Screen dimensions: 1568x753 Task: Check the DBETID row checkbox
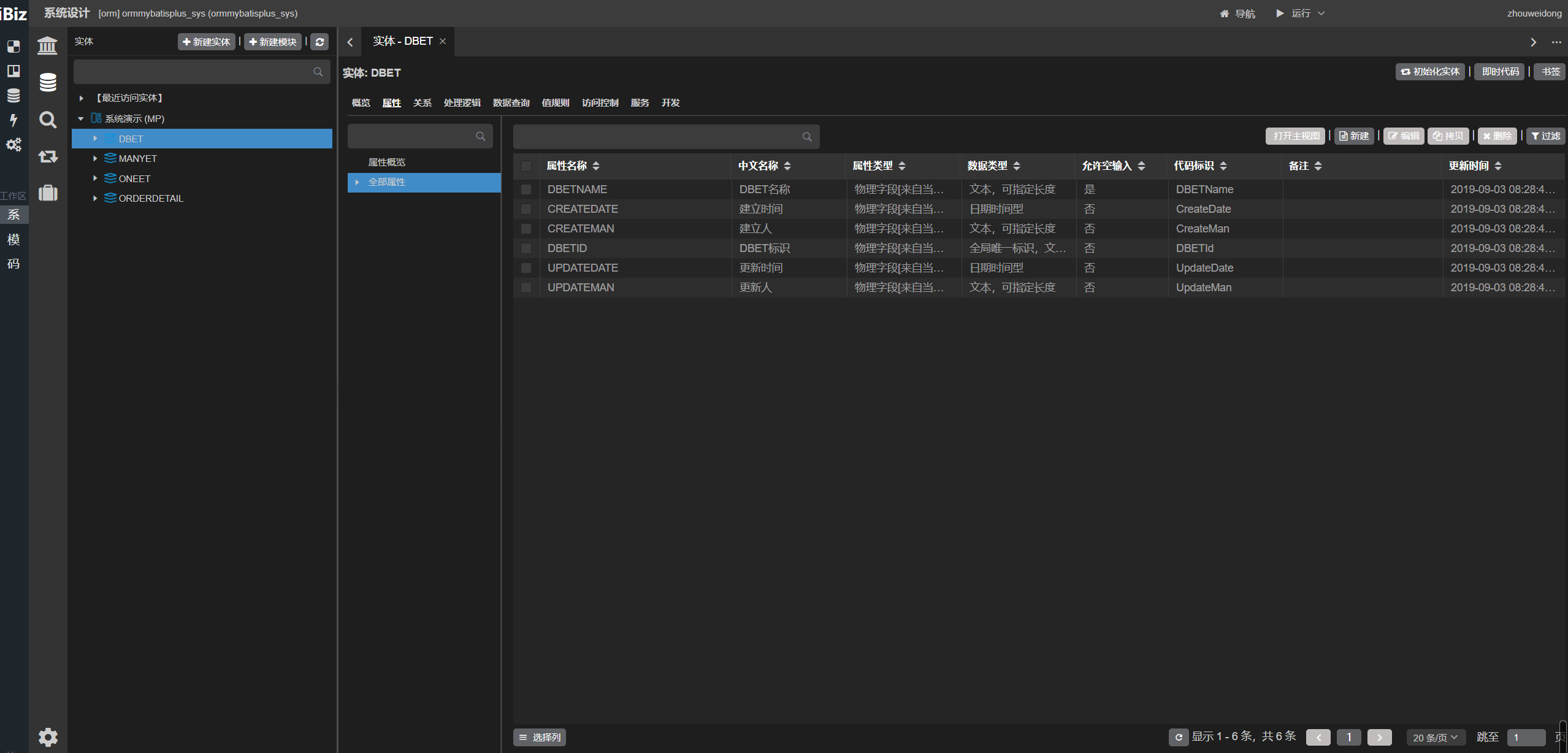pyautogui.click(x=526, y=248)
